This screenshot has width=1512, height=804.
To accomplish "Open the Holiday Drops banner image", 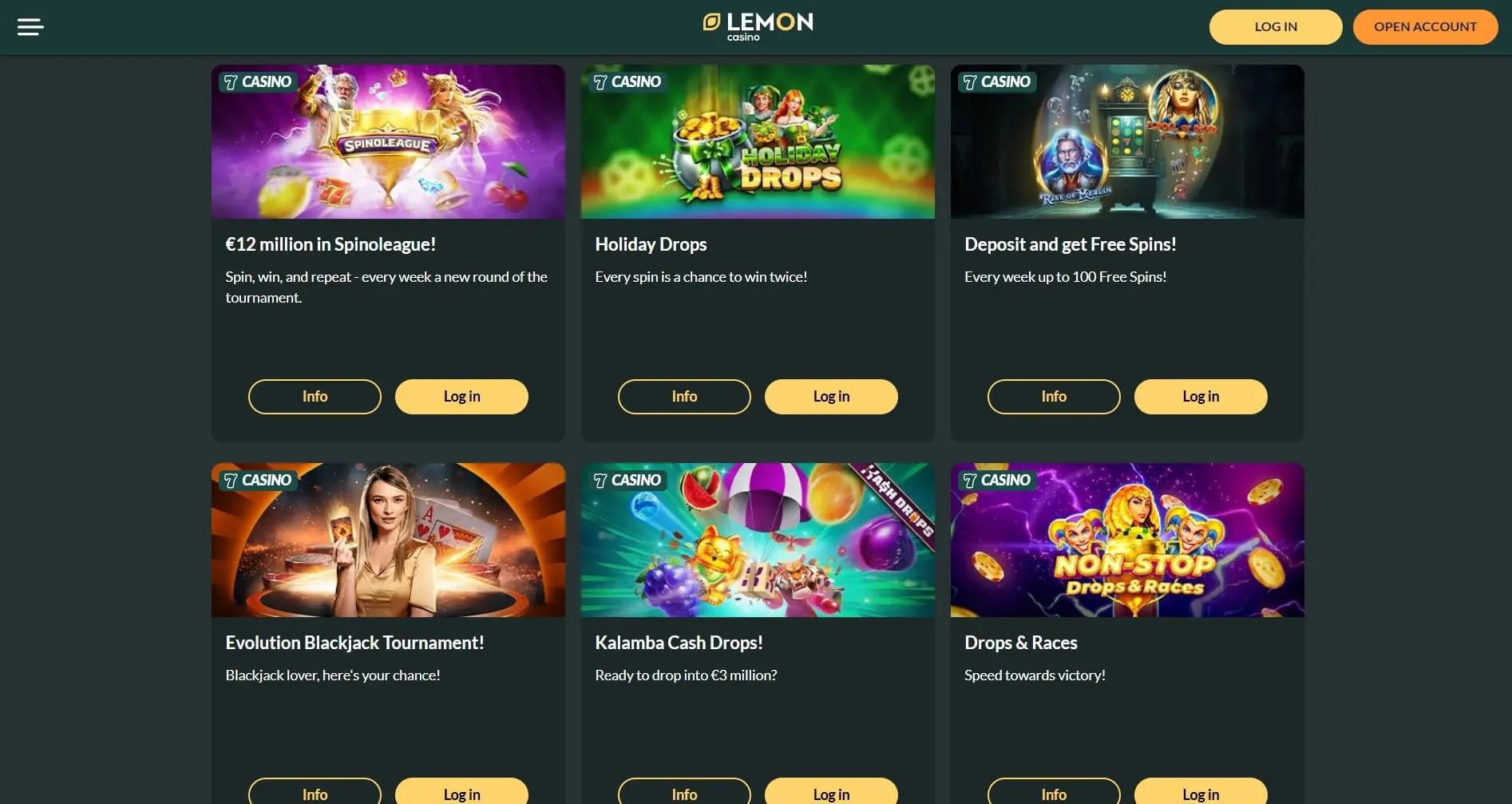I will coord(758,142).
